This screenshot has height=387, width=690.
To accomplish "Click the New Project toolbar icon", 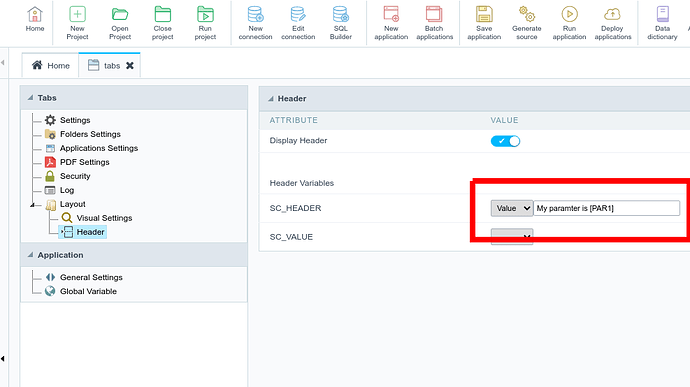I will [77, 15].
